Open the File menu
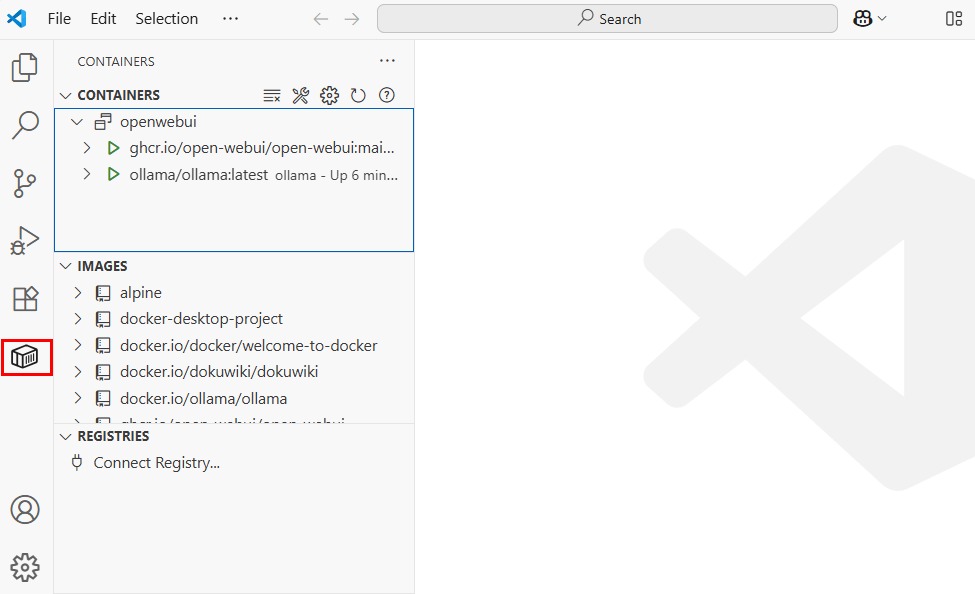This screenshot has width=975, height=594. [x=59, y=19]
